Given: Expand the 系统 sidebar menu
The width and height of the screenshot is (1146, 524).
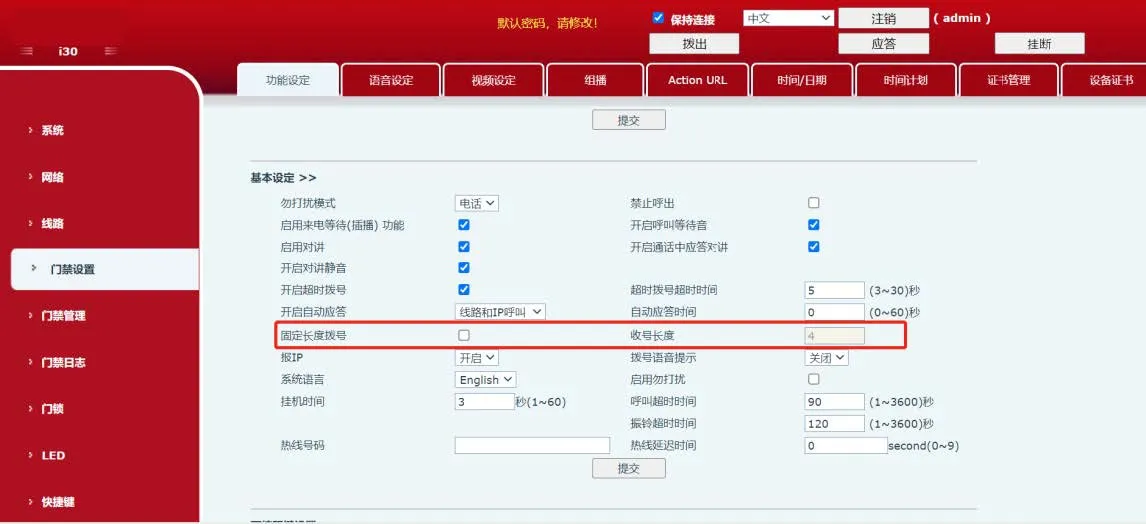Looking at the screenshot, I should (x=52, y=130).
